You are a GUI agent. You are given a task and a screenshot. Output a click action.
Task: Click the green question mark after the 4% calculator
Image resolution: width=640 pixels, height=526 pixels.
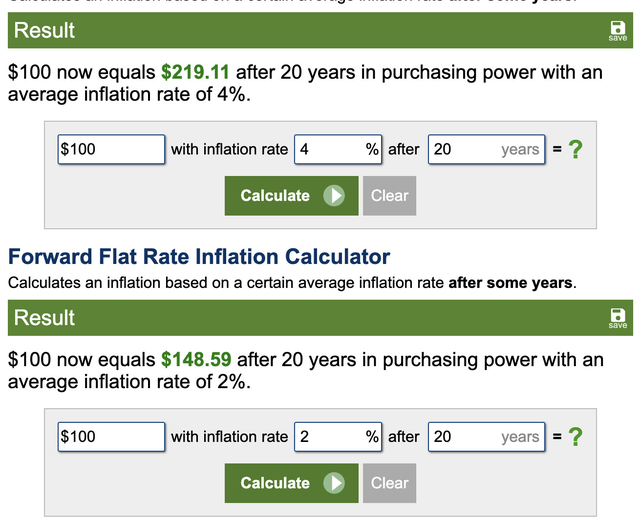pos(574,150)
